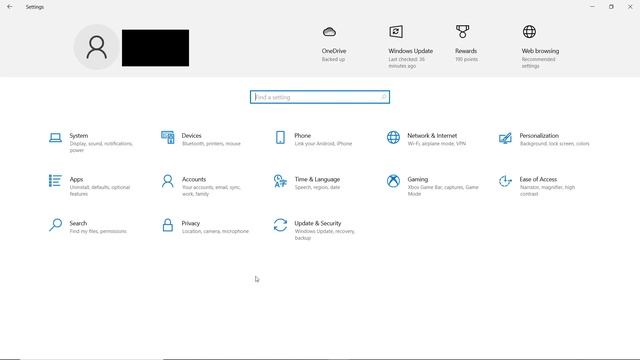Focus the Find a setting field

(320, 97)
